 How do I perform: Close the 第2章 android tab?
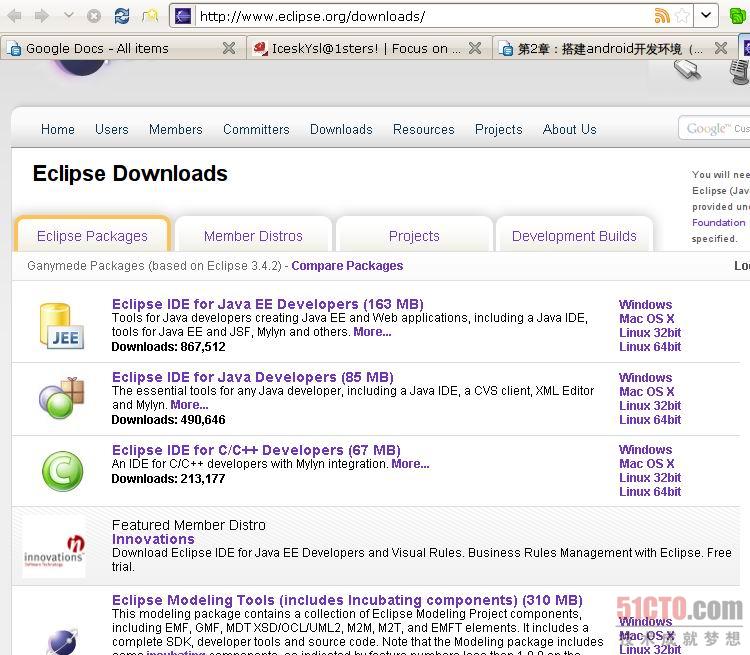[721, 48]
